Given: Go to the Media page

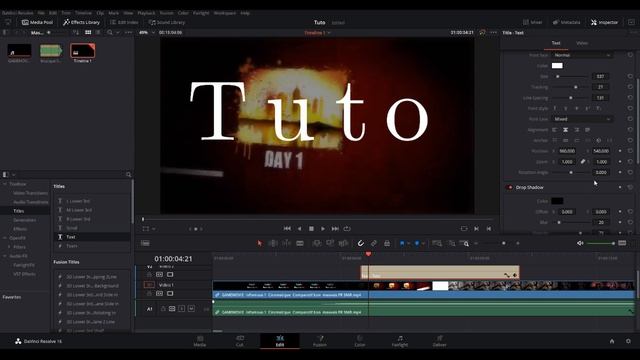Looking at the screenshot, I should [200, 341].
